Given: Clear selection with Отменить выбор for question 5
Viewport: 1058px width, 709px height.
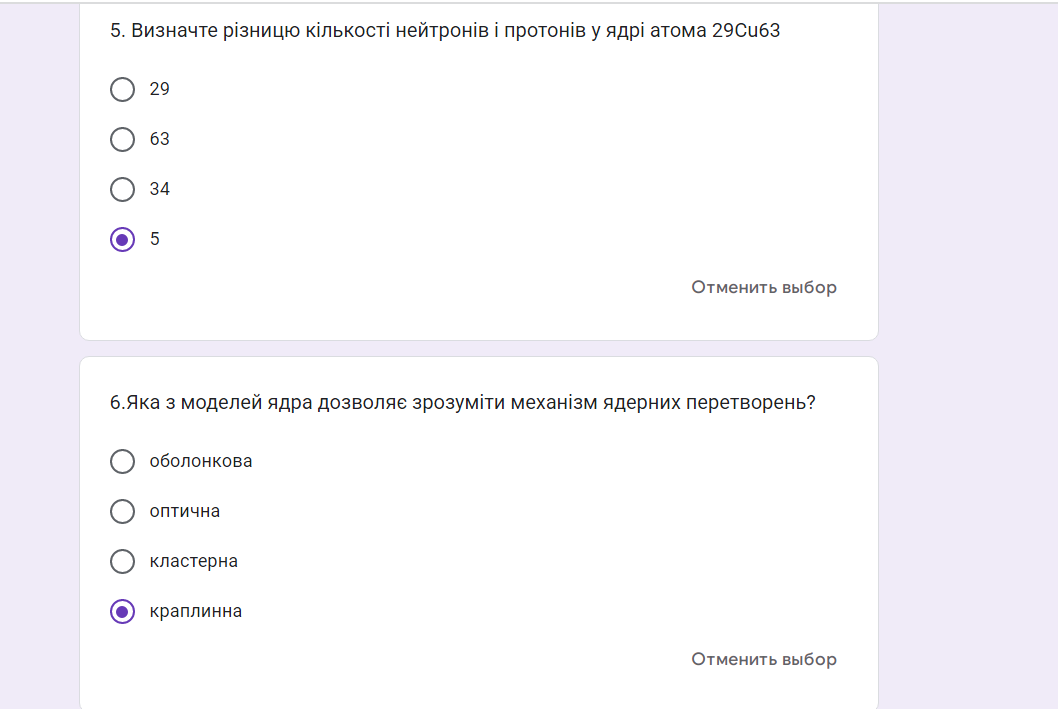Looking at the screenshot, I should (764, 287).
